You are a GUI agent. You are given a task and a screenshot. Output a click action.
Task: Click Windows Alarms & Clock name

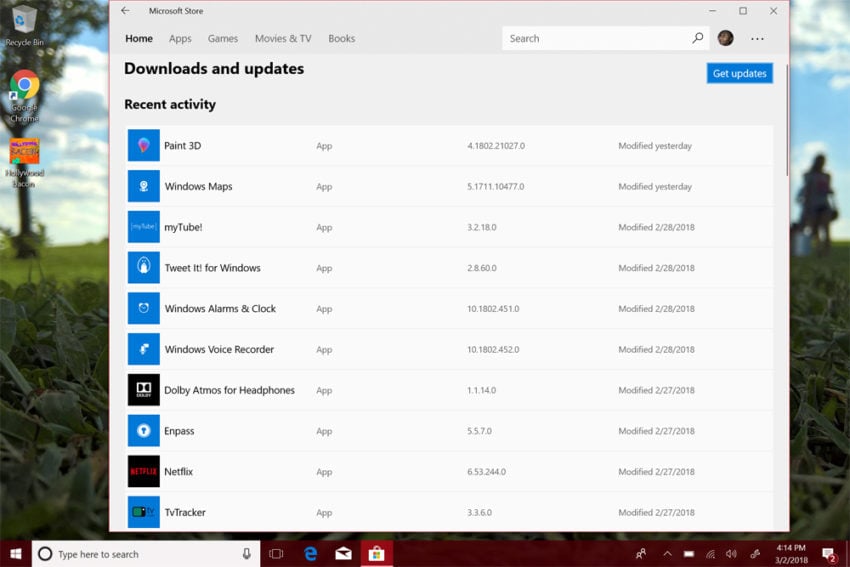[x=220, y=308]
